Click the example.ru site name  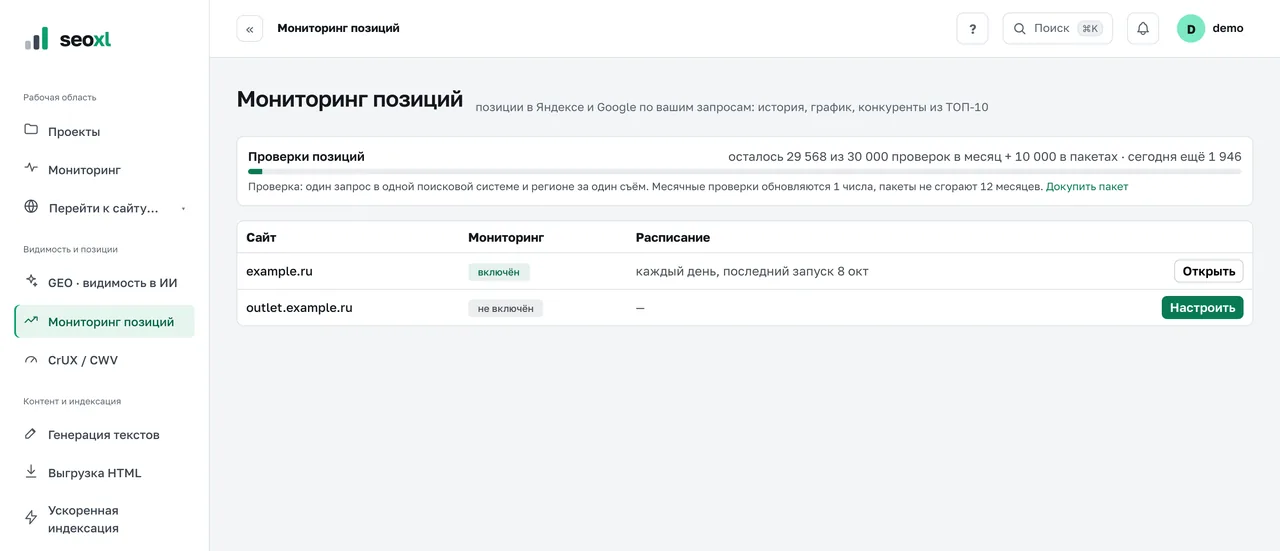coord(279,271)
